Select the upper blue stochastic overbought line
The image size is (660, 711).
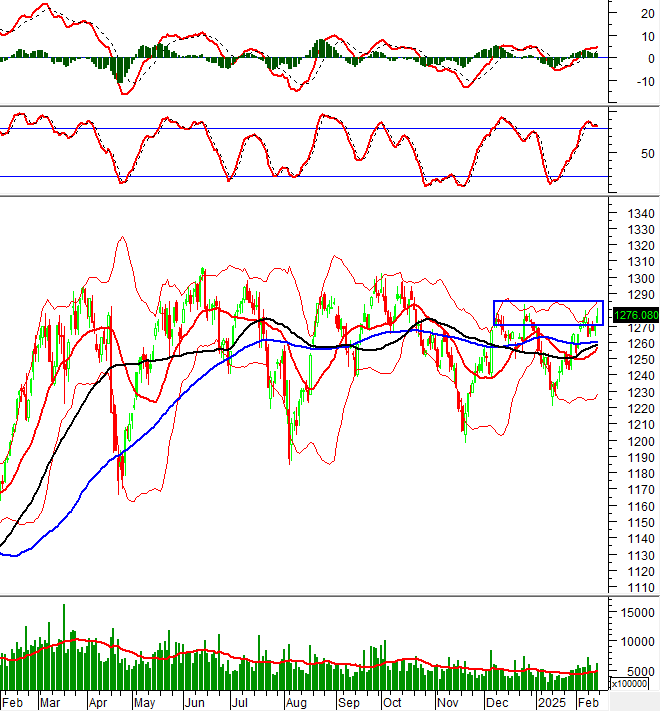click(x=300, y=128)
